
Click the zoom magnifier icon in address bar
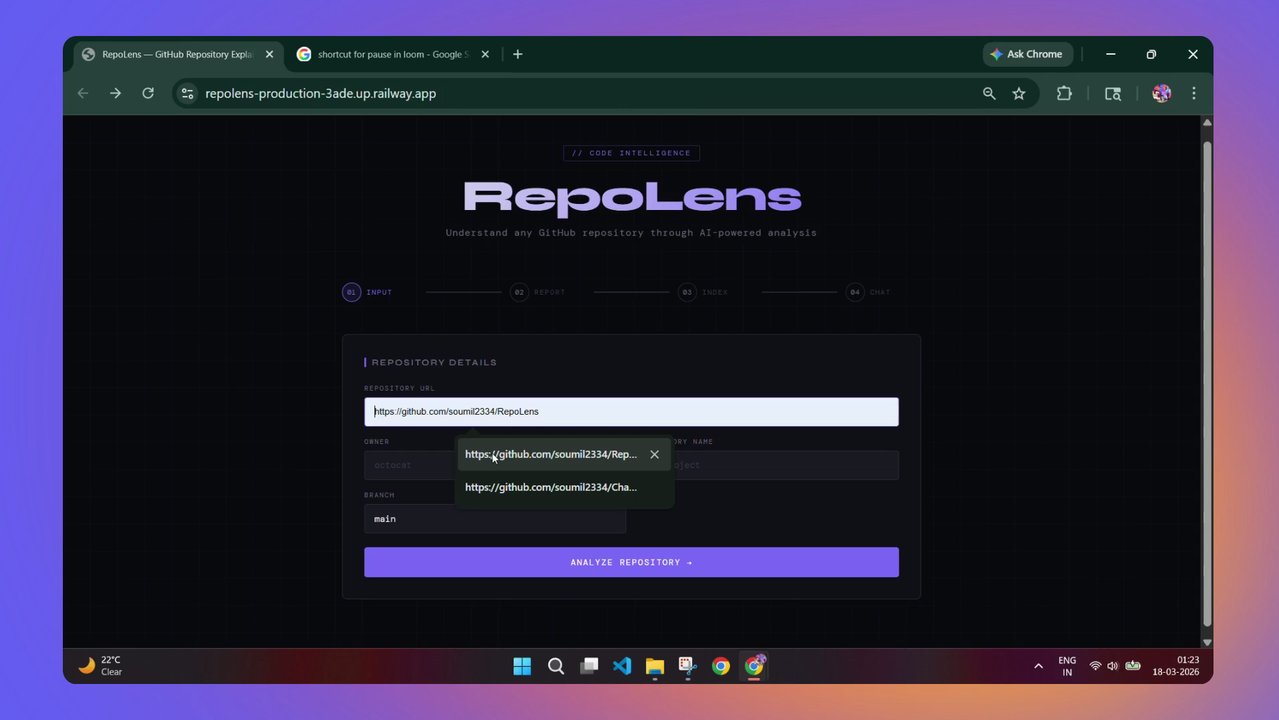tap(989, 93)
